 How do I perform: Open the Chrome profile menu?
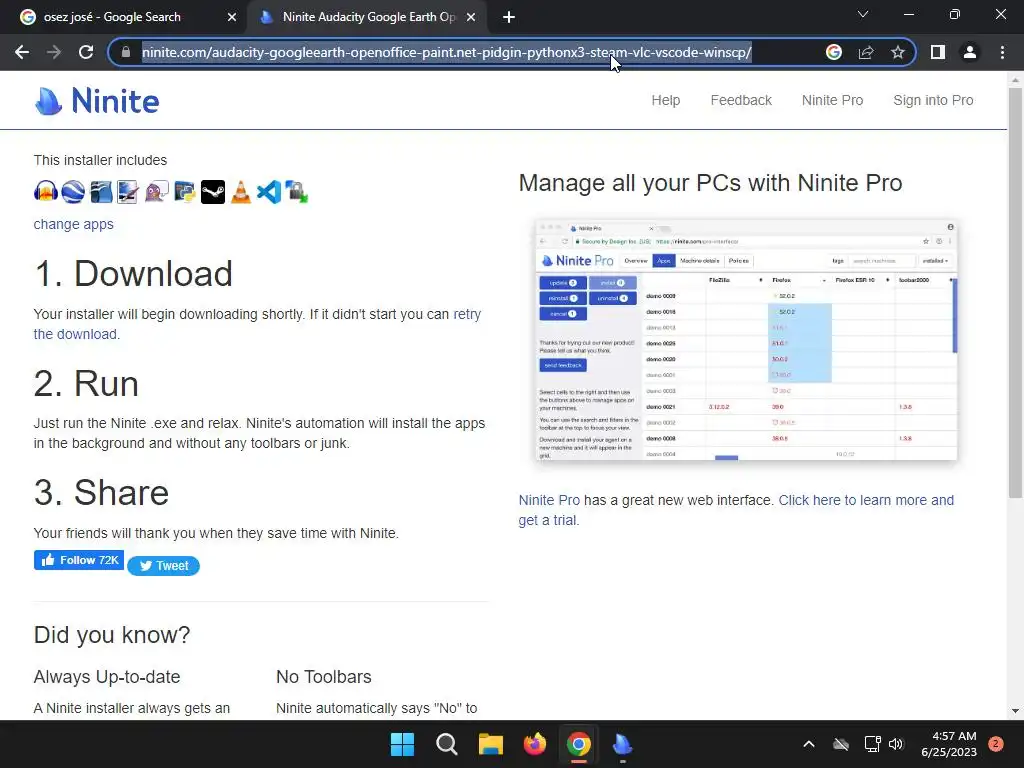tap(970, 52)
